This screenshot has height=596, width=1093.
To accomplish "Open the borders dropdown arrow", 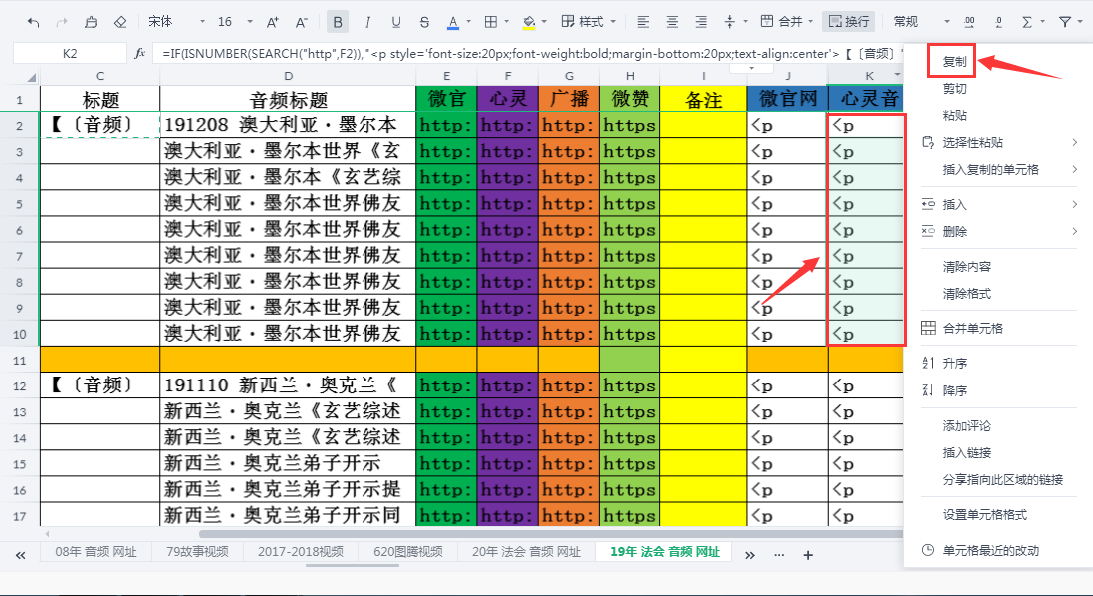I will [507, 22].
